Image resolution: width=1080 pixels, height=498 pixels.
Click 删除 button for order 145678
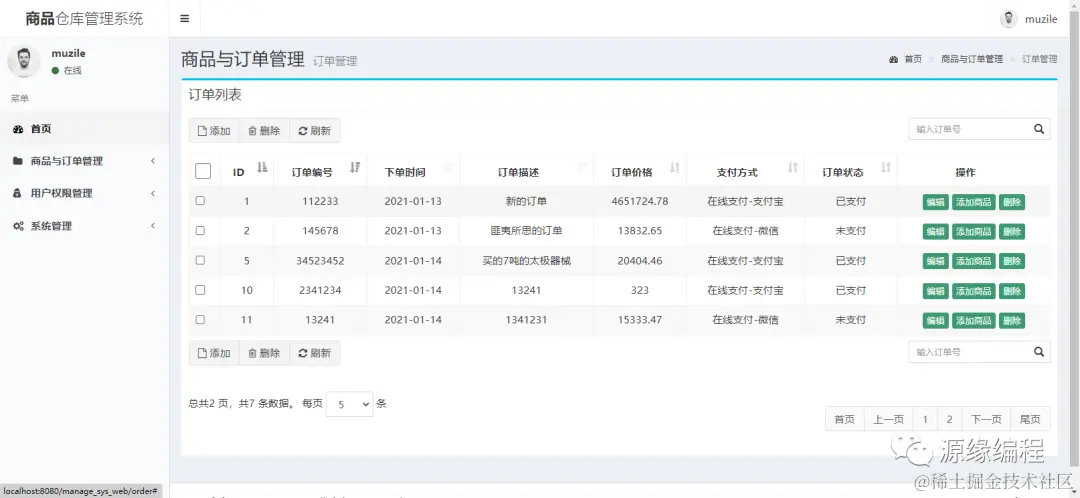tap(1012, 231)
